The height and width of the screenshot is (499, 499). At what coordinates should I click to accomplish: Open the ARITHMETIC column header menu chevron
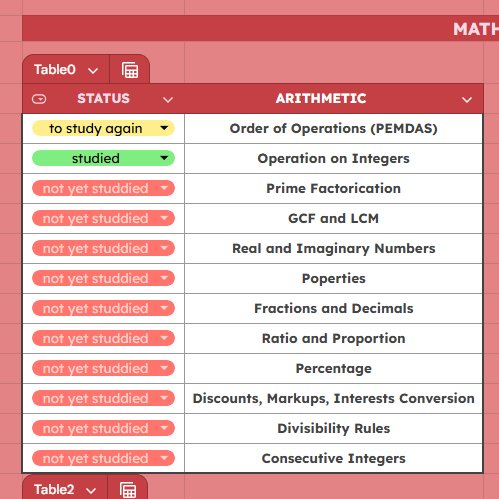pos(467,100)
